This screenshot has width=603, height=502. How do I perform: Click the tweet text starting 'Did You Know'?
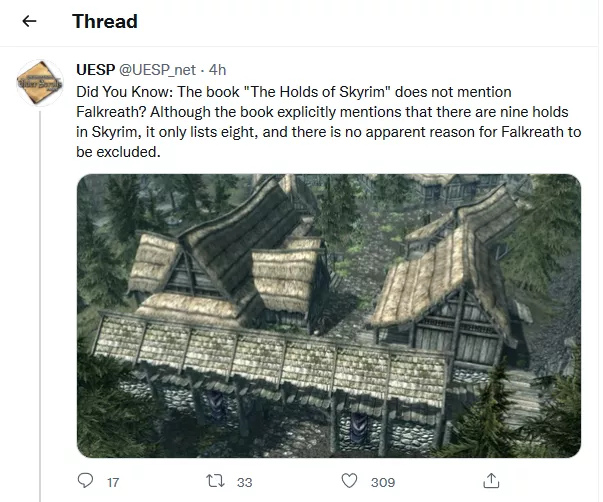[328, 122]
